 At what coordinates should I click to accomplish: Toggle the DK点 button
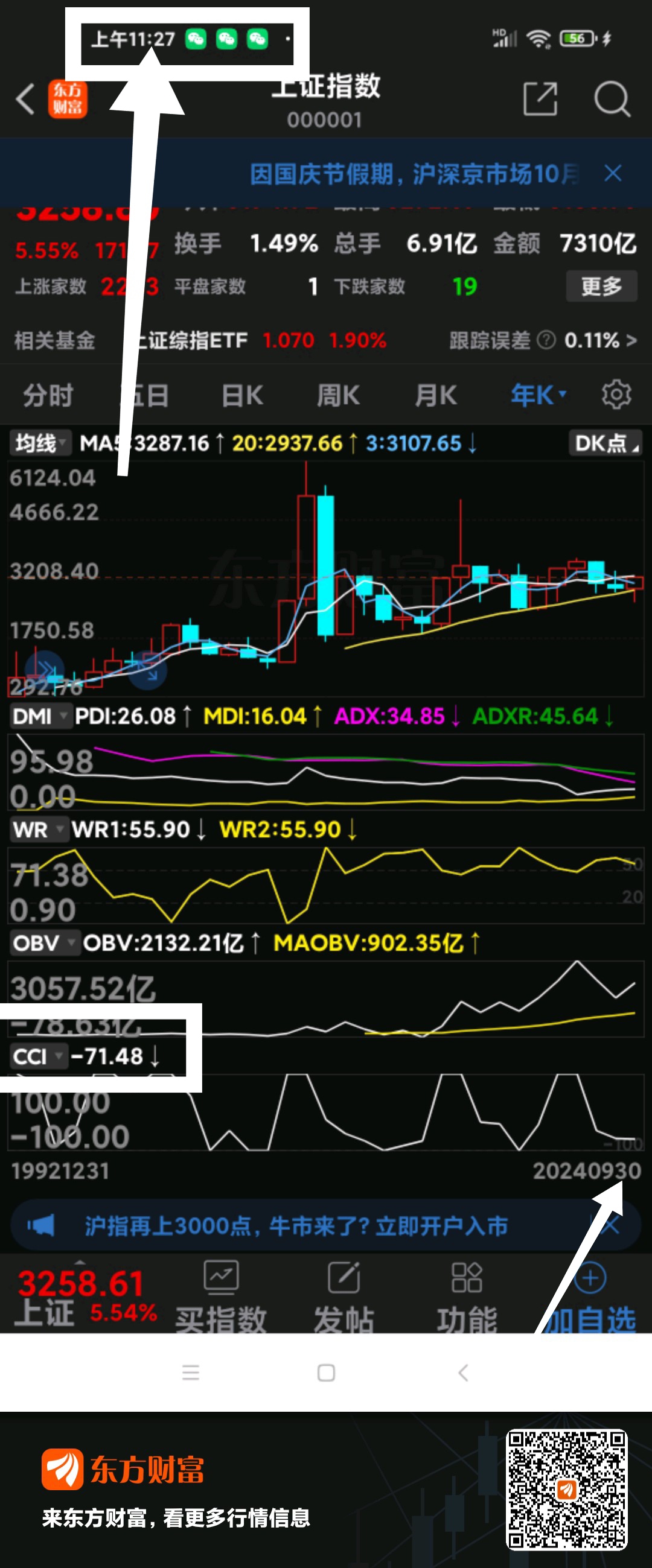click(x=605, y=442)
